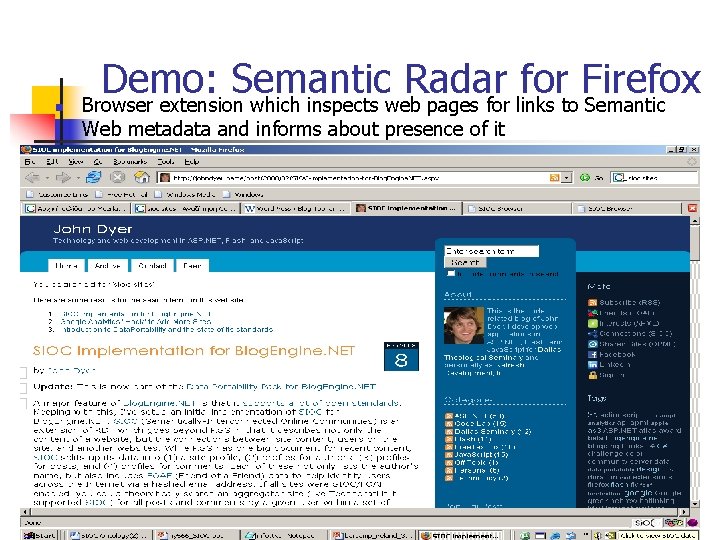Stop page loading with Stop icon
720x540 pixels.
click(x=118, y=177)
